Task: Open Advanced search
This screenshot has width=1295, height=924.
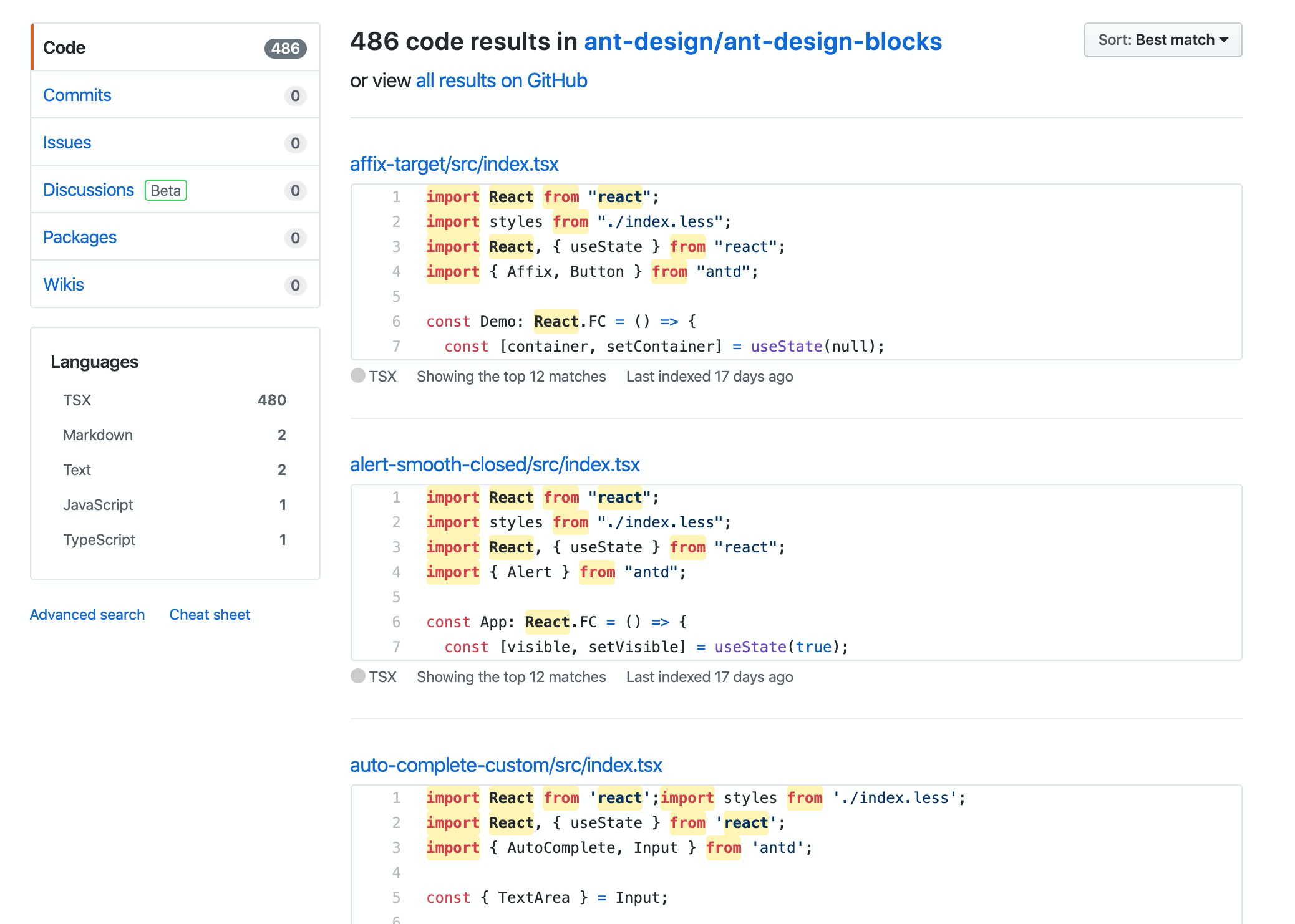Action: (87, 615)
